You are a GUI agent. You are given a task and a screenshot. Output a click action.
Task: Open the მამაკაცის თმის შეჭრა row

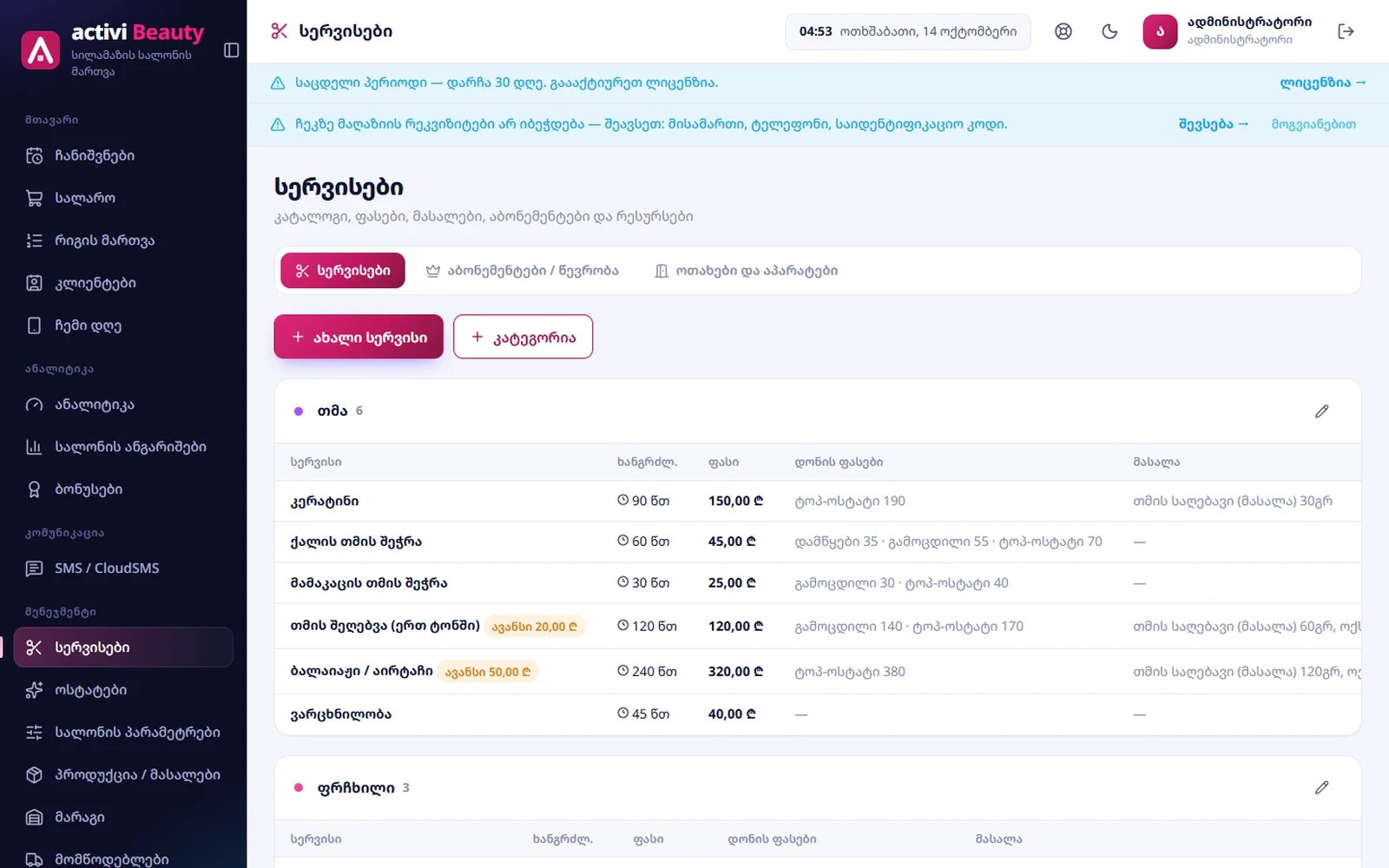coord(818,583)
